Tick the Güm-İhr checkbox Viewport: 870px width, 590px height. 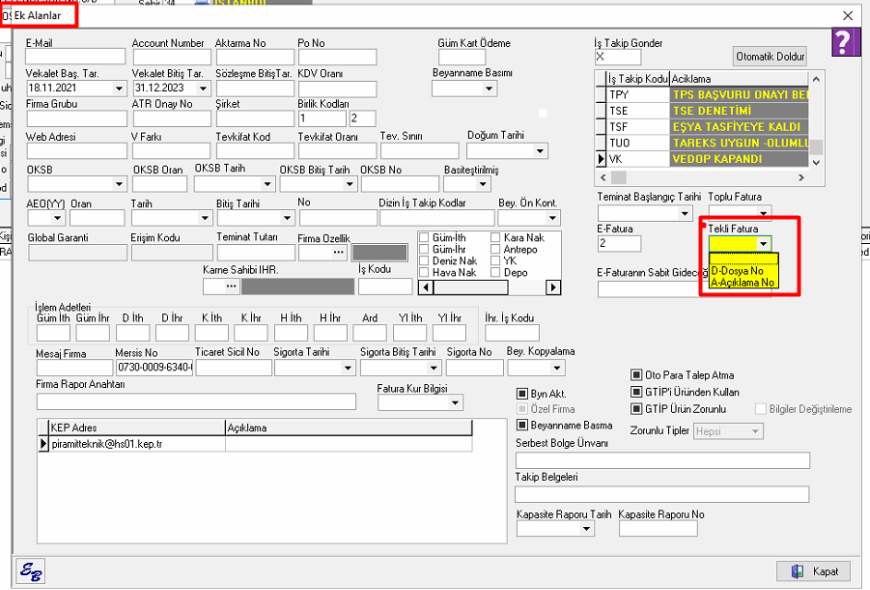click(424, 249)
